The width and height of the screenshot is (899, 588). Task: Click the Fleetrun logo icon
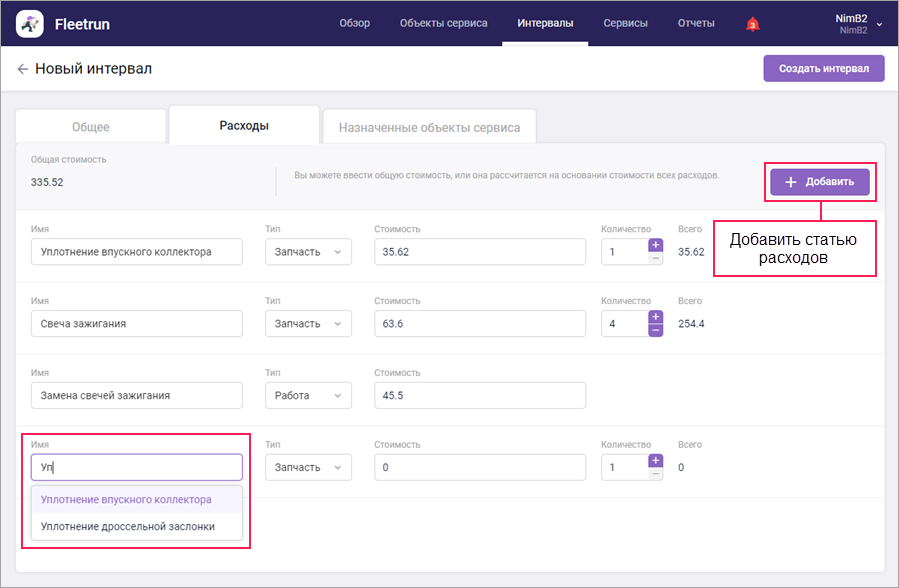pyautogui.click(x=30, y=23)
